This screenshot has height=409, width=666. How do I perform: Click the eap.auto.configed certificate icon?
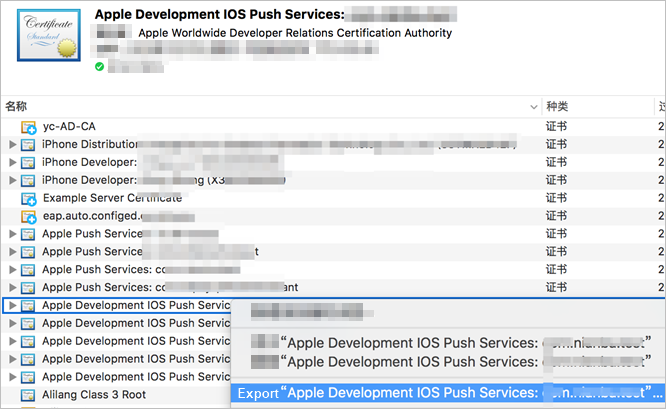point(28,217)
